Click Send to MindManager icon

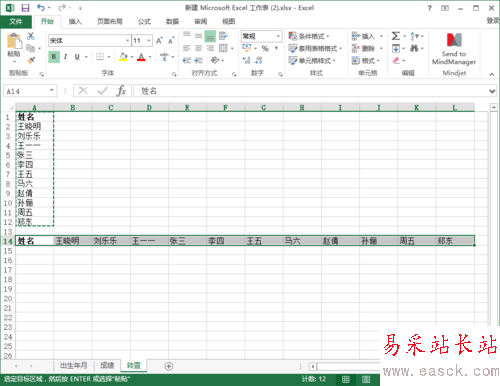pyautogui.click(x=454, y=40)
